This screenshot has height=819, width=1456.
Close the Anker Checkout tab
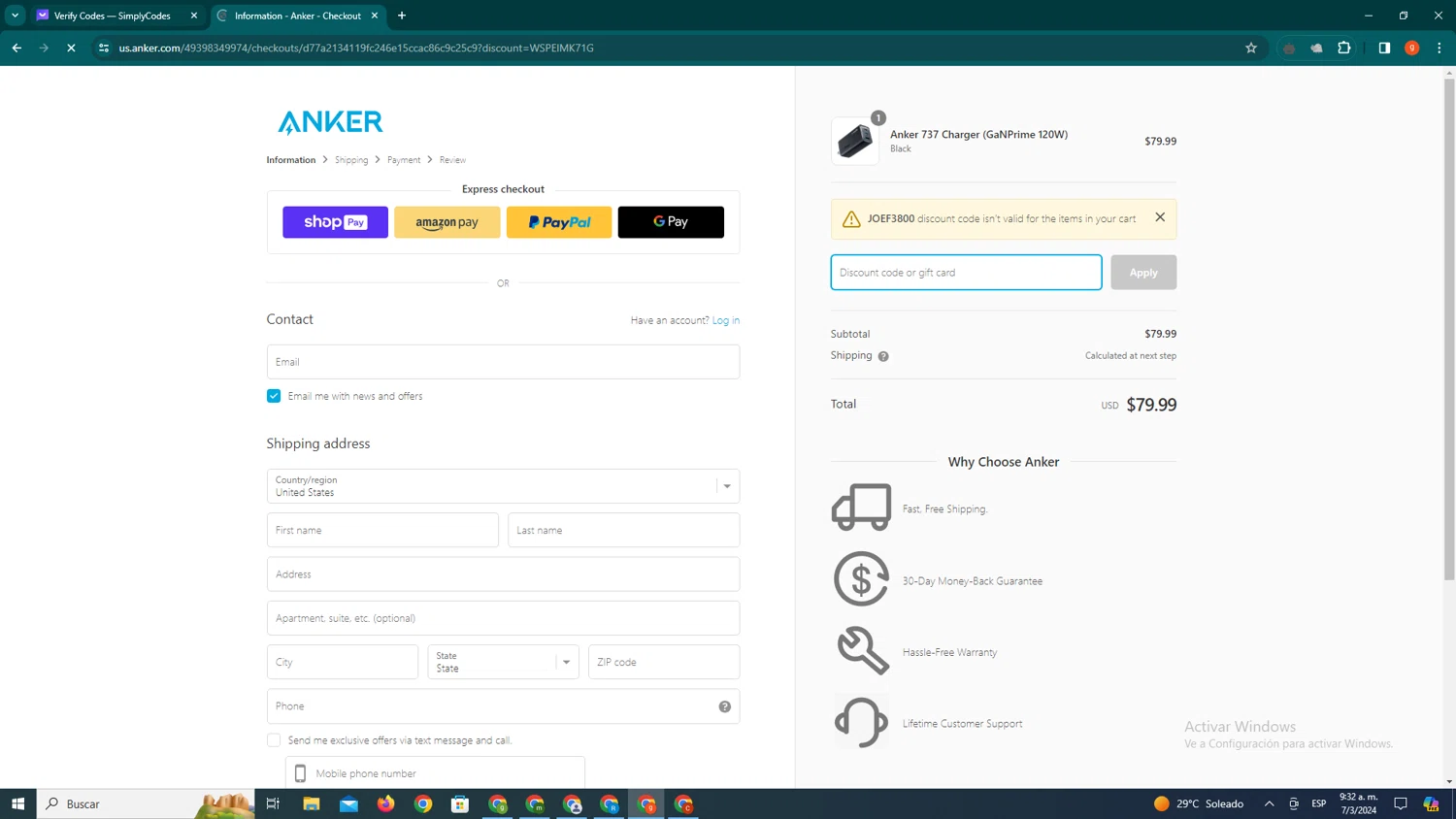coord(375,16)
